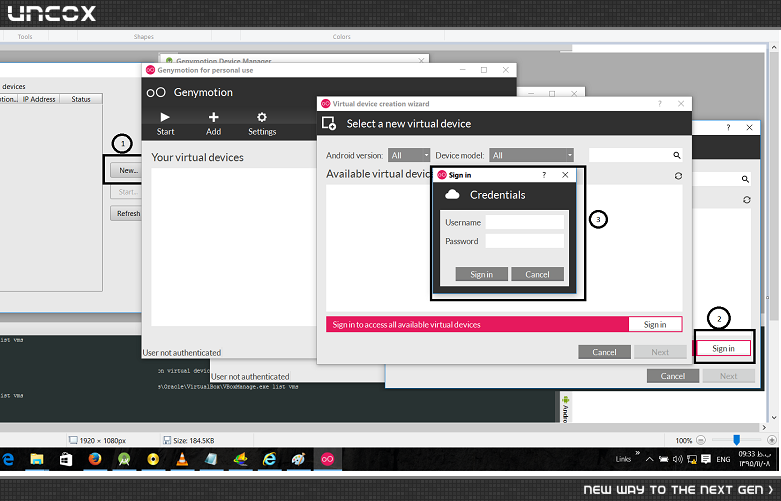Click the IP Address column header
The image size is (781, 501).
point(39,99)
